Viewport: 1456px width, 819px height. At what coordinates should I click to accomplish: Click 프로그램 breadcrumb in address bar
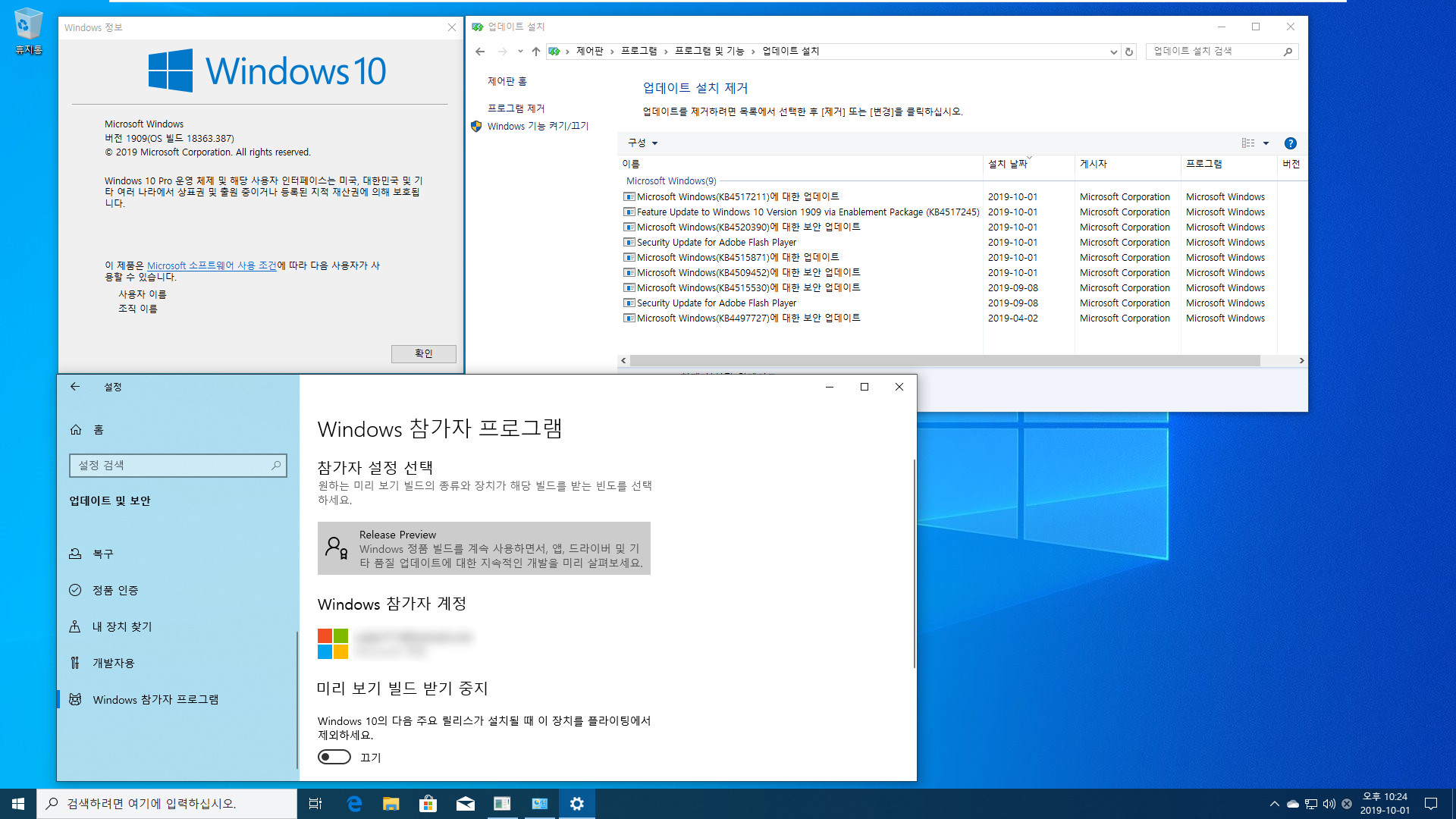[639, 51]
